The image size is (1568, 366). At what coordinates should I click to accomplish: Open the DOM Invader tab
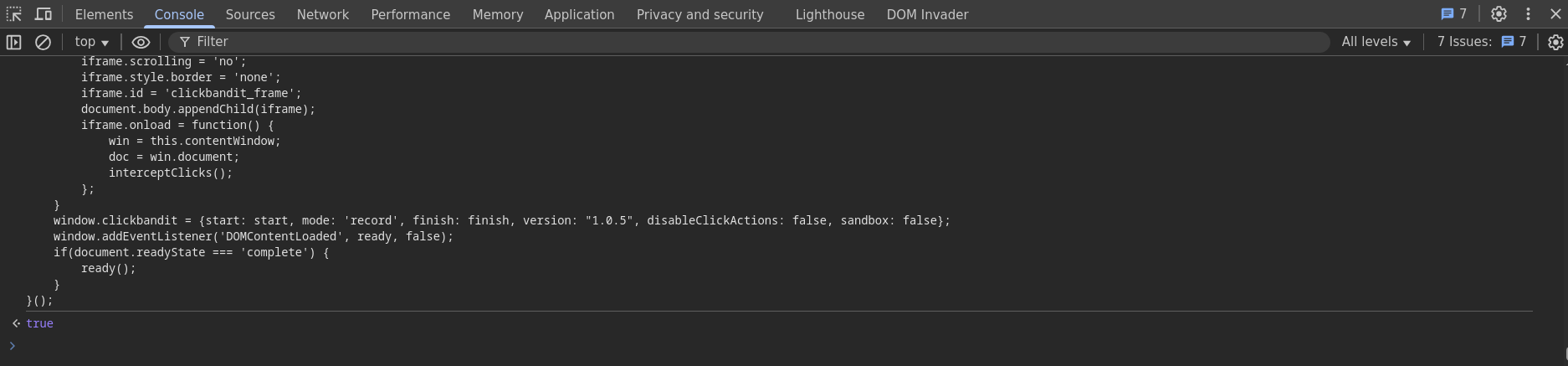[927, 14]
